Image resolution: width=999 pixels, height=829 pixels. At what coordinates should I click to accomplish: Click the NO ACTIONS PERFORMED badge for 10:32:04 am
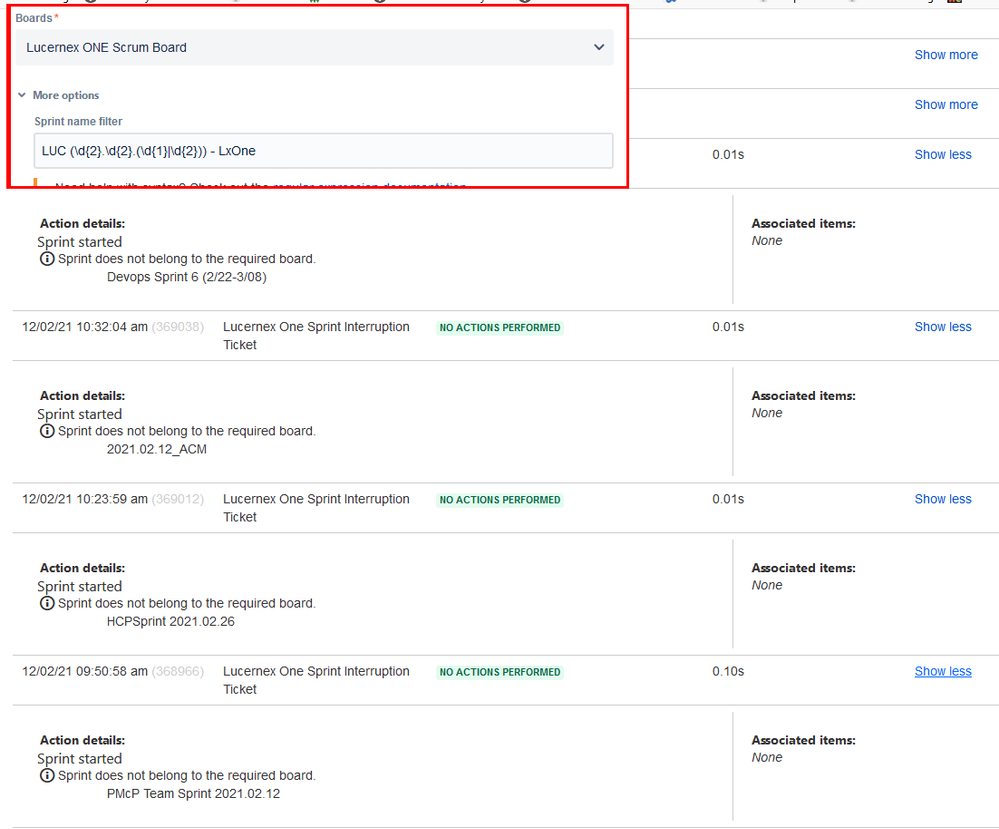500,328
